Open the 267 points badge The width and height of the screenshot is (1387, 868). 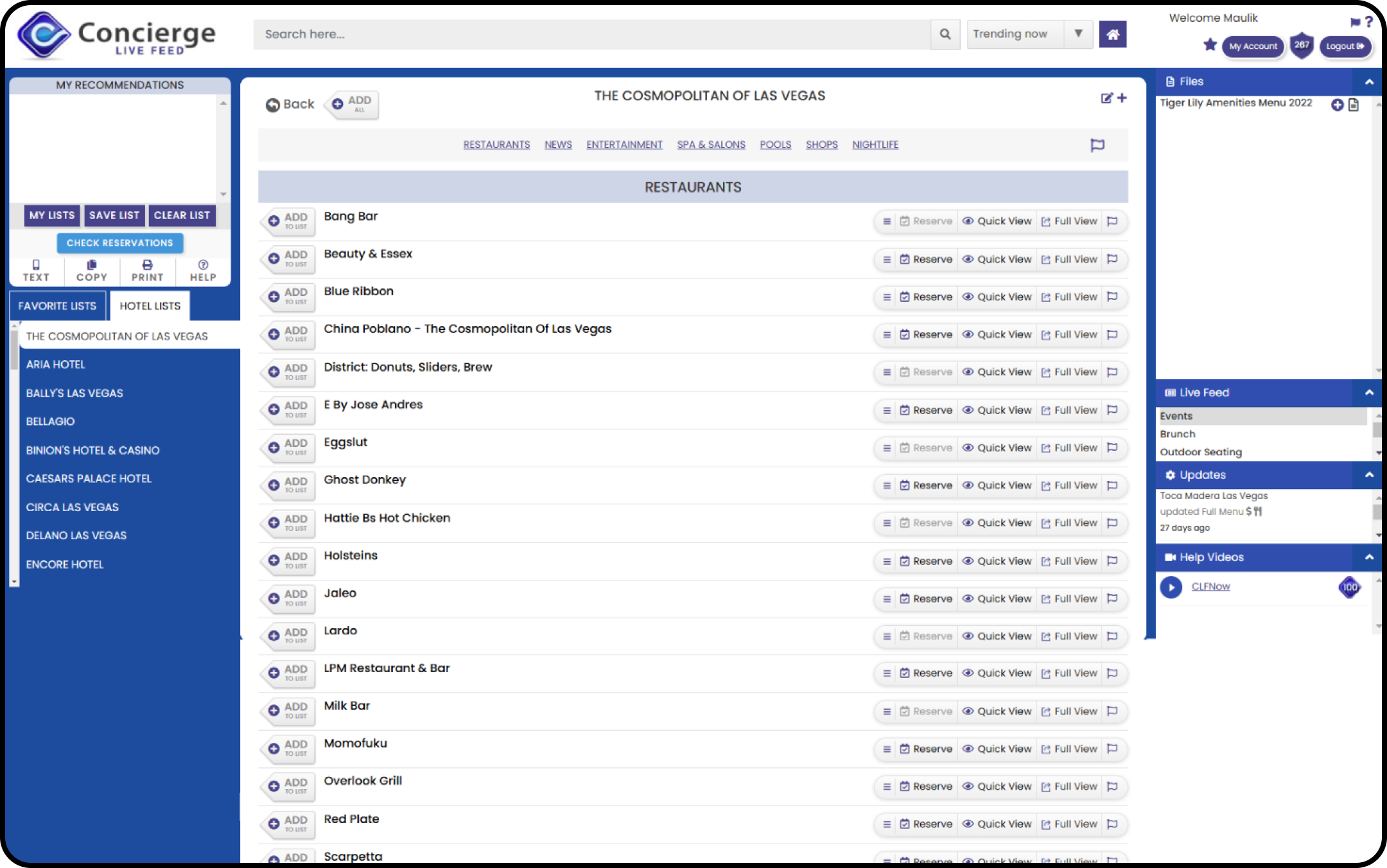(x=1302, y=46)
